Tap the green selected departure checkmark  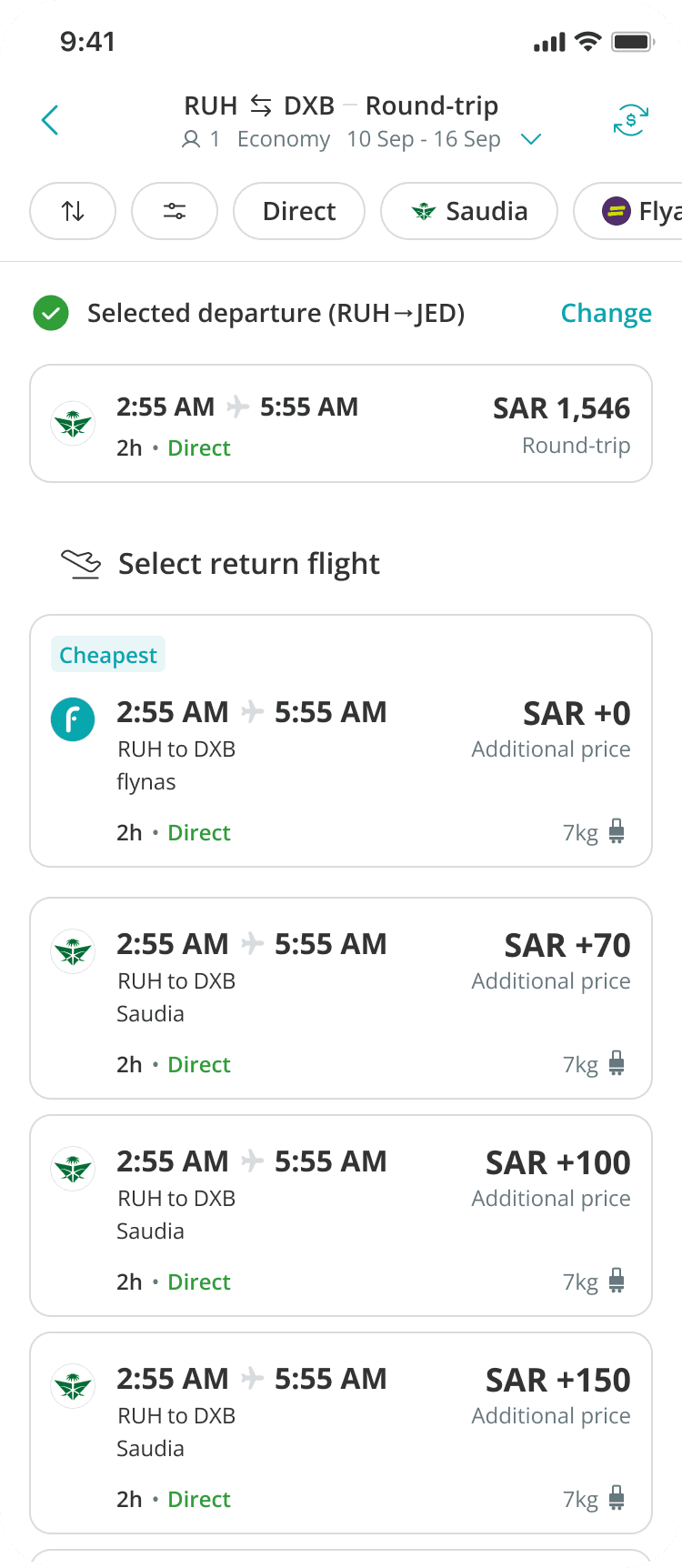click(x=51, y=314)
